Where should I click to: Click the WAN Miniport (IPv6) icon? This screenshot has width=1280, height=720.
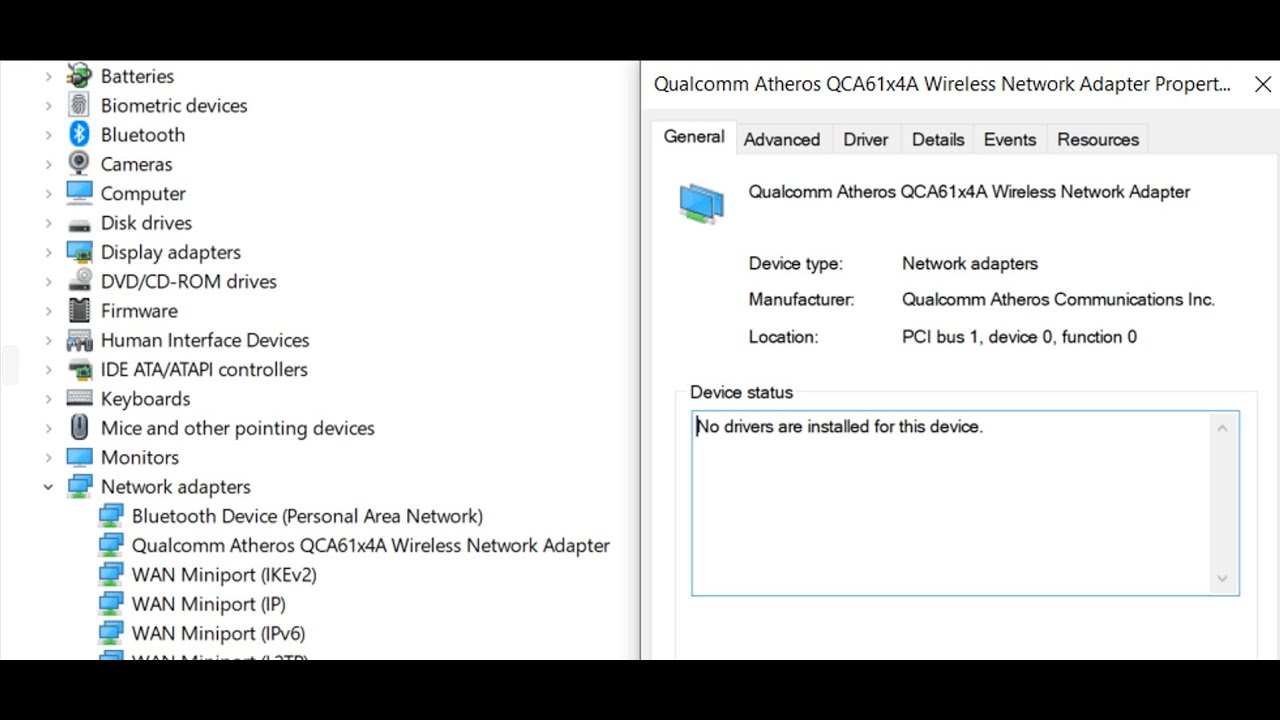click(x=111, y=633)
